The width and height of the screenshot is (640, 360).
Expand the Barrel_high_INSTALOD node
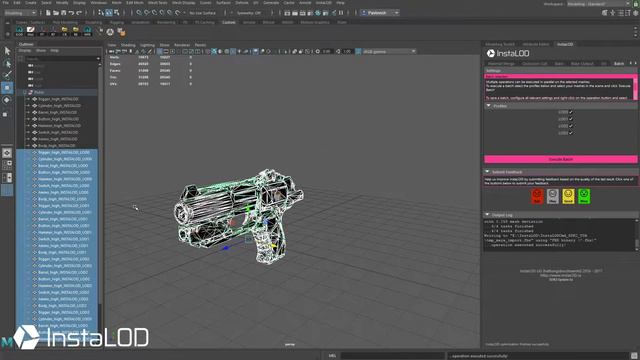click(28, 112)
